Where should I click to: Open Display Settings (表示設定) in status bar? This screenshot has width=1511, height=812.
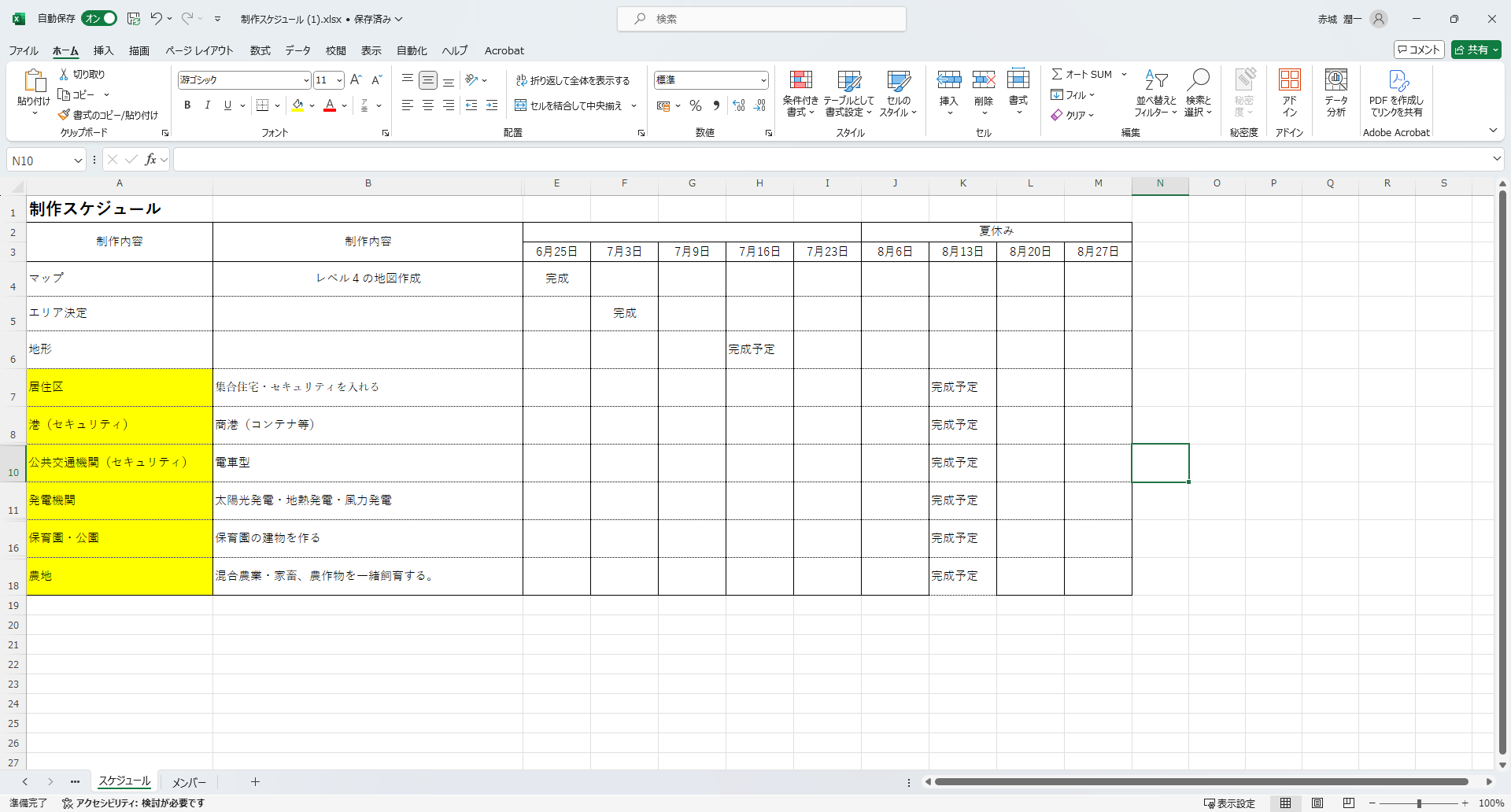click(1229, 803)
